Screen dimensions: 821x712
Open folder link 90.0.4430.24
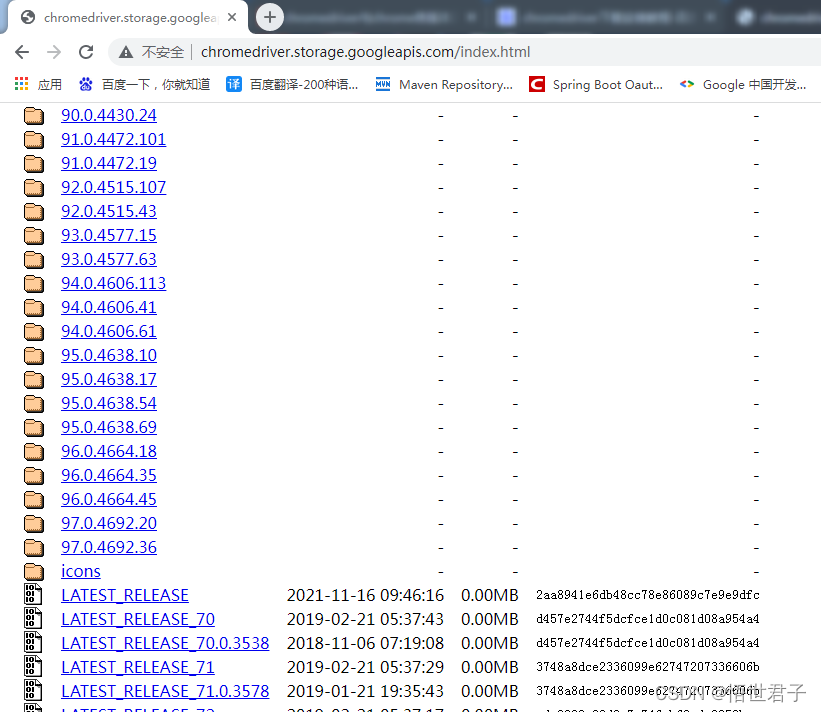click(x=109, y=115)
